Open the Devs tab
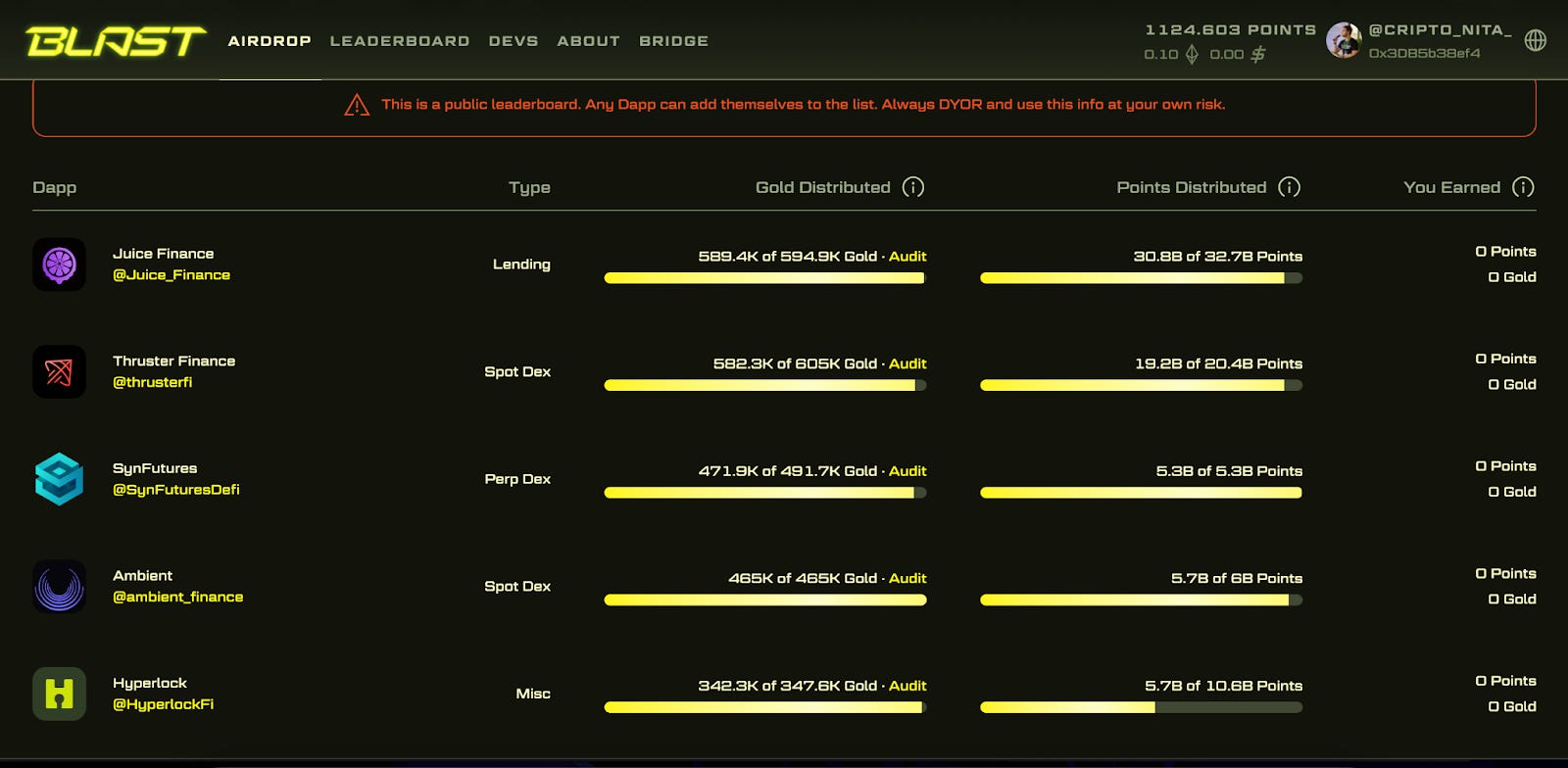This screenshot has width=1568, height=768. coord(514,41)
